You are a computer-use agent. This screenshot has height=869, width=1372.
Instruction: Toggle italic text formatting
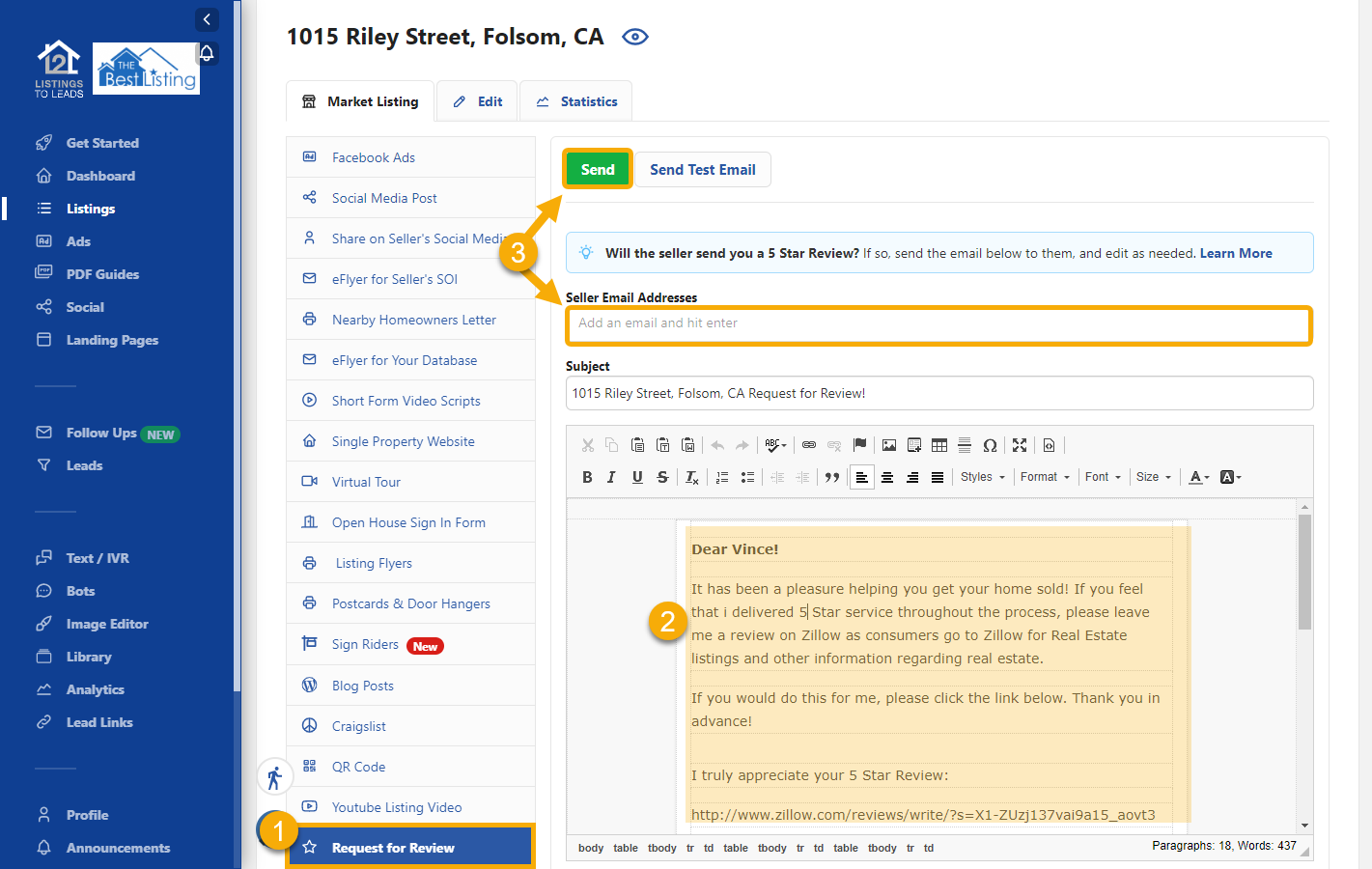point(611,477)
